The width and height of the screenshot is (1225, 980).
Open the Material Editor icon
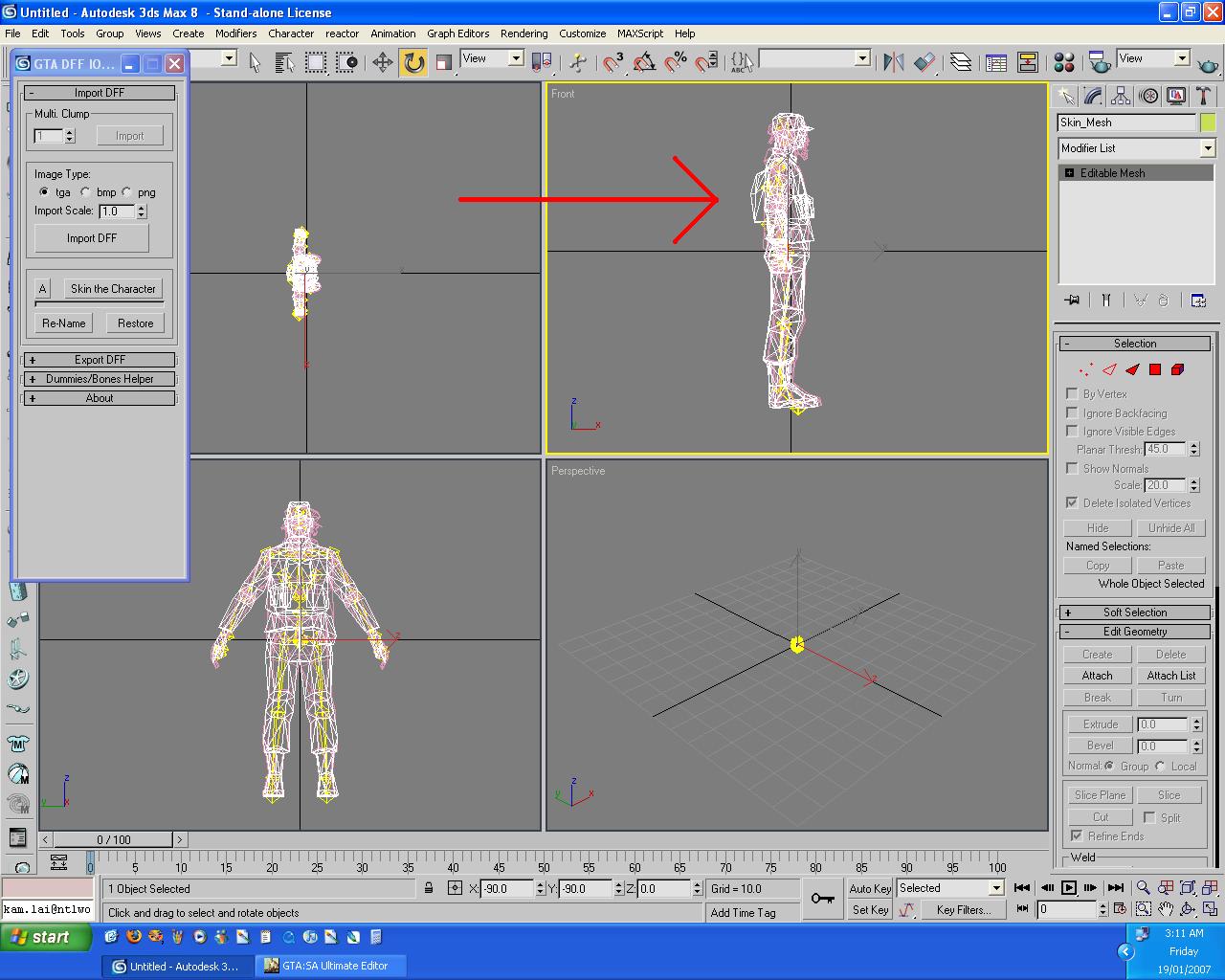pos(1063,63)
